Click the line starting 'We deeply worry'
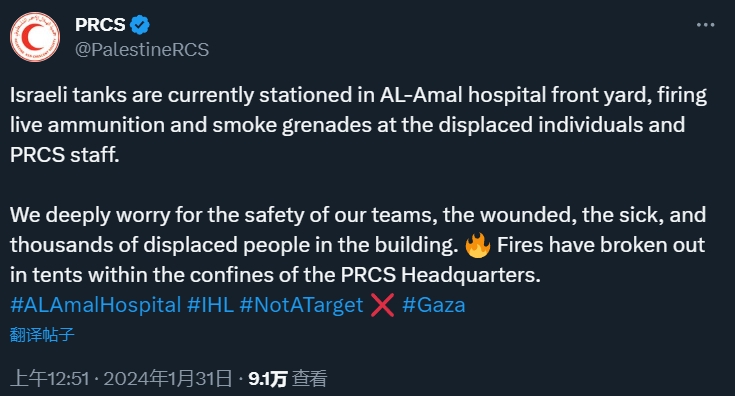 (358, 215)
